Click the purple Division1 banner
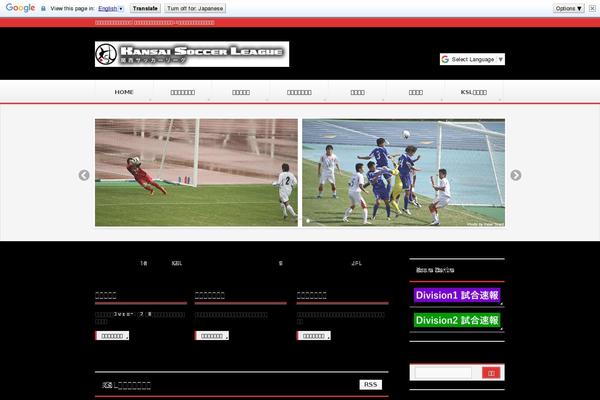Screen dimensions: 600x400 pos(457,296)
